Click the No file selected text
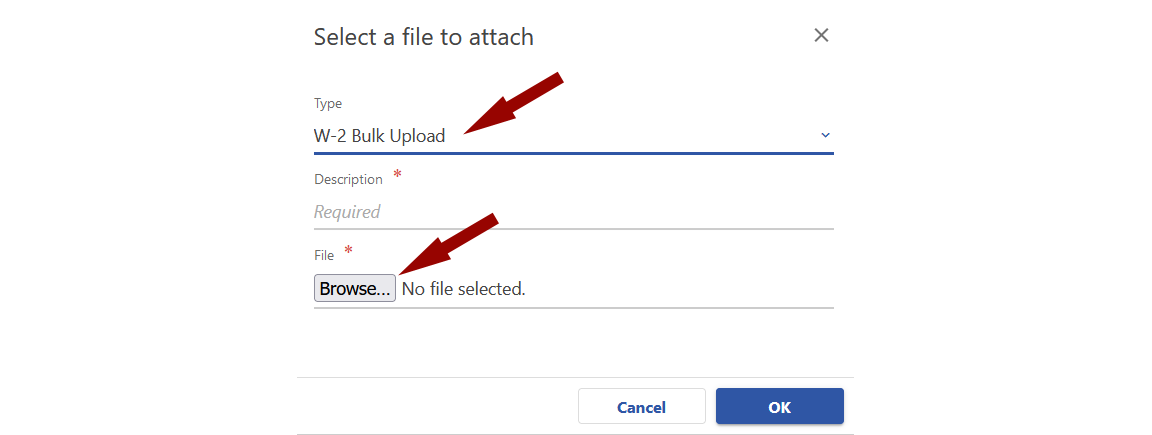Viewport: 1152px width, 435px height. [463, 289]
